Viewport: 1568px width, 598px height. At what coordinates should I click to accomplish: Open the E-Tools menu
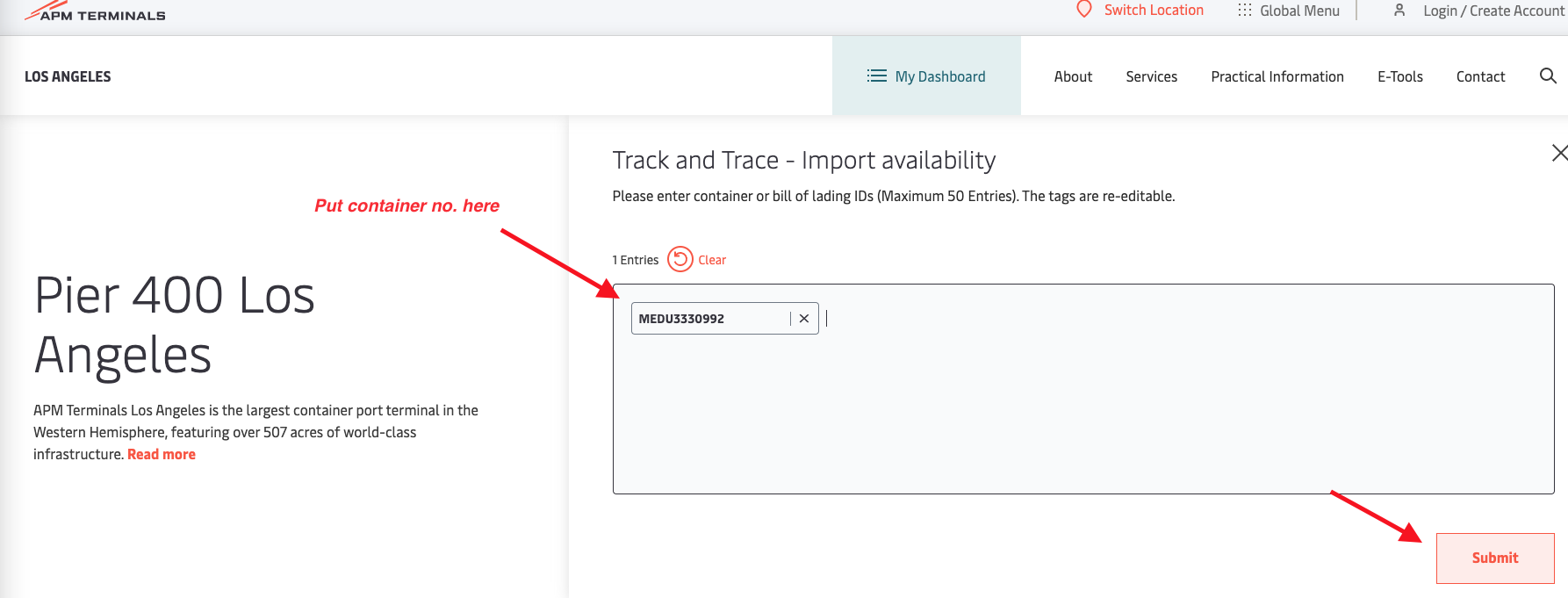pos(1399,76)
